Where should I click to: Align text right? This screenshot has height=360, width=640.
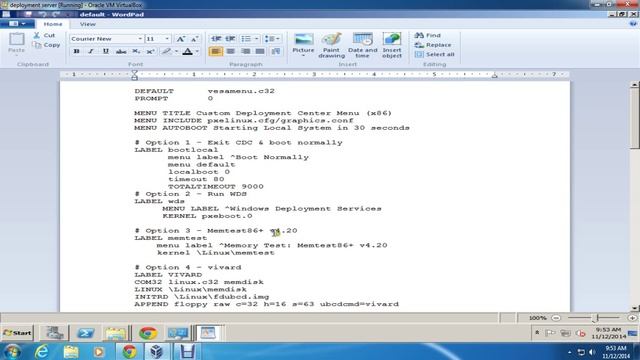pos(245,51)
